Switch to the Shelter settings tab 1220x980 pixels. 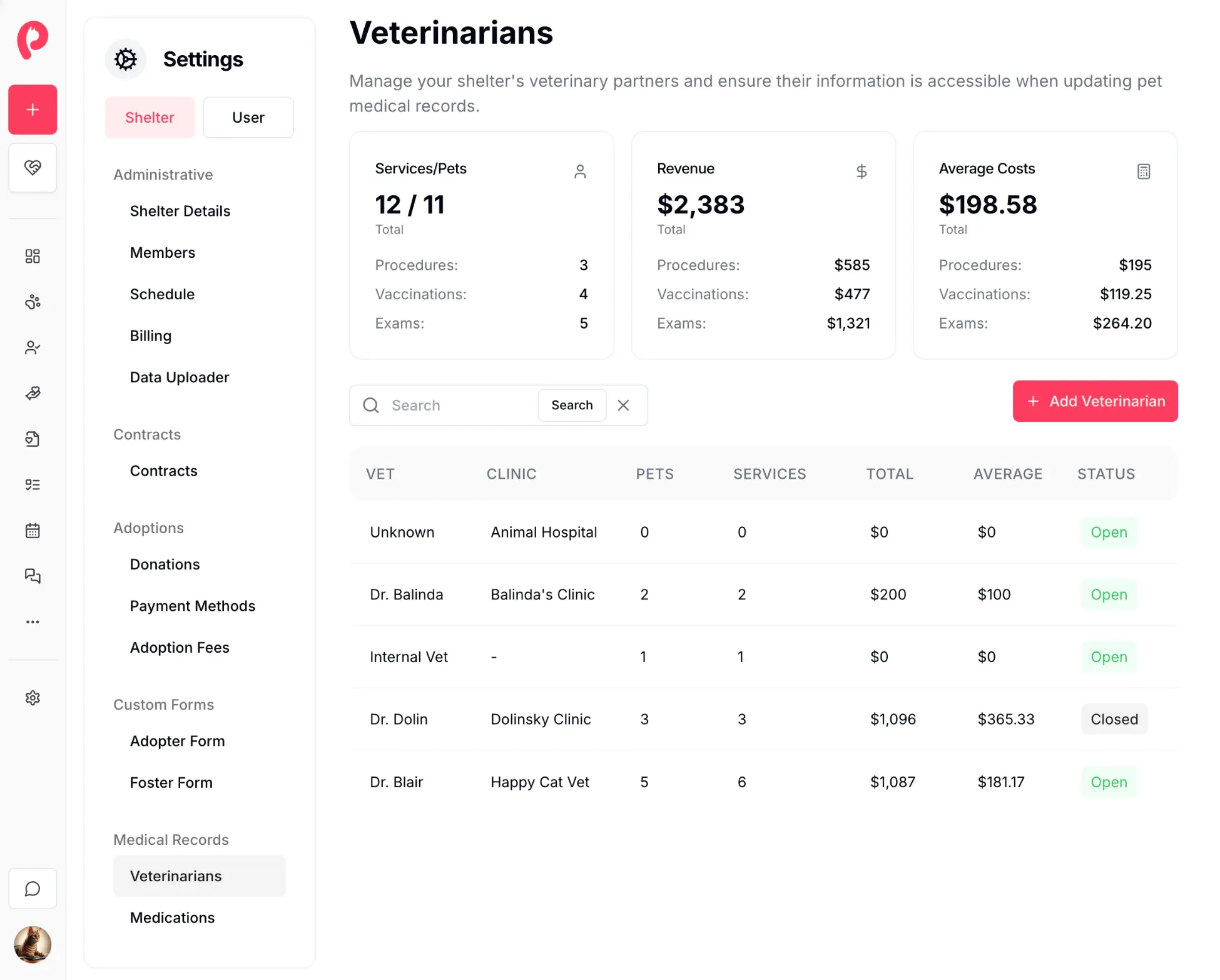tap(150, 118)
